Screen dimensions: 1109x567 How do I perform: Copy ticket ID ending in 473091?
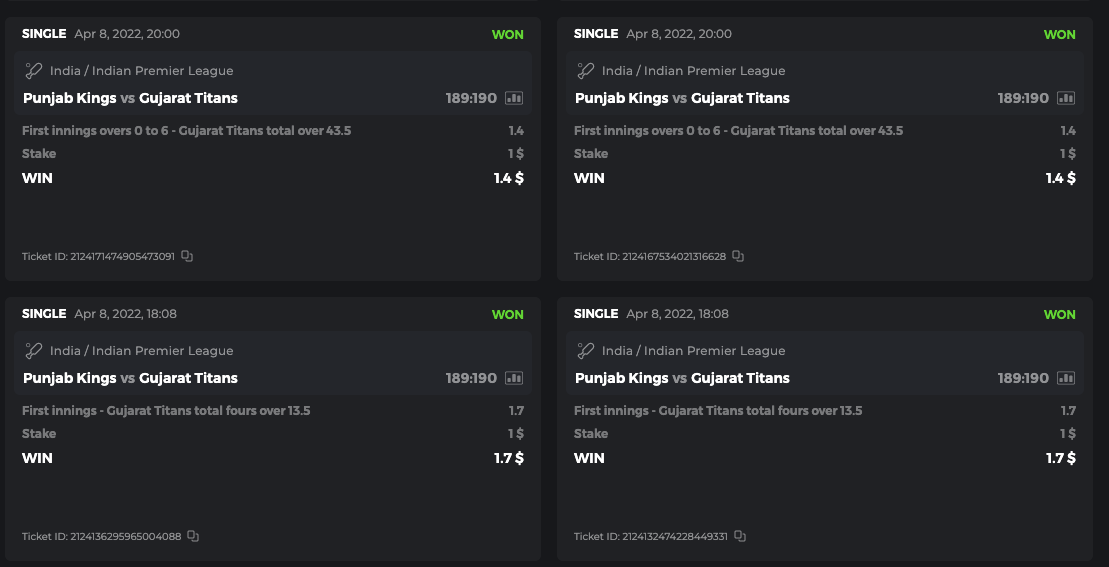pos(187,257)
